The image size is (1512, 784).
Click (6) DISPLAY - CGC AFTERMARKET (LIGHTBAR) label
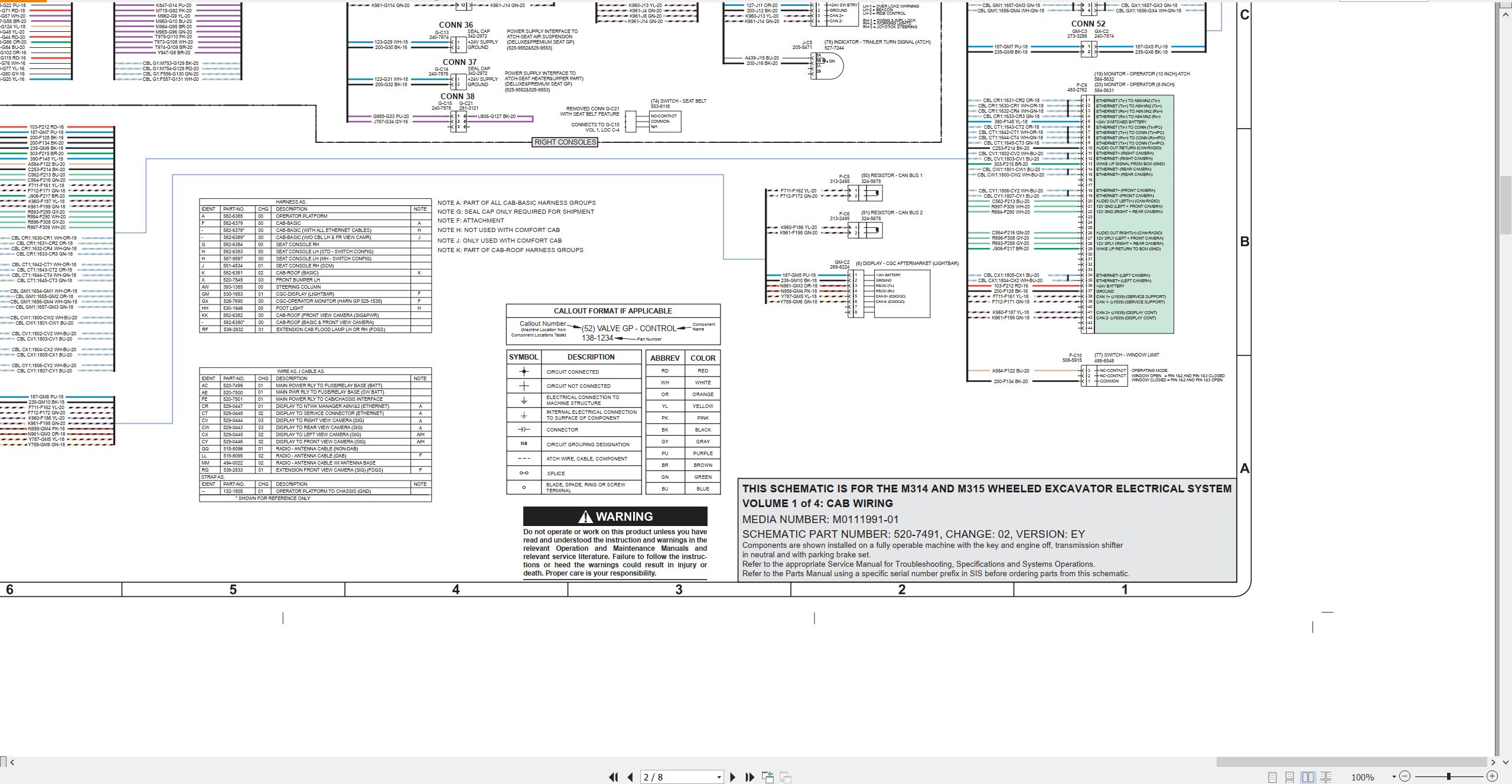click(x=907, y=263)
